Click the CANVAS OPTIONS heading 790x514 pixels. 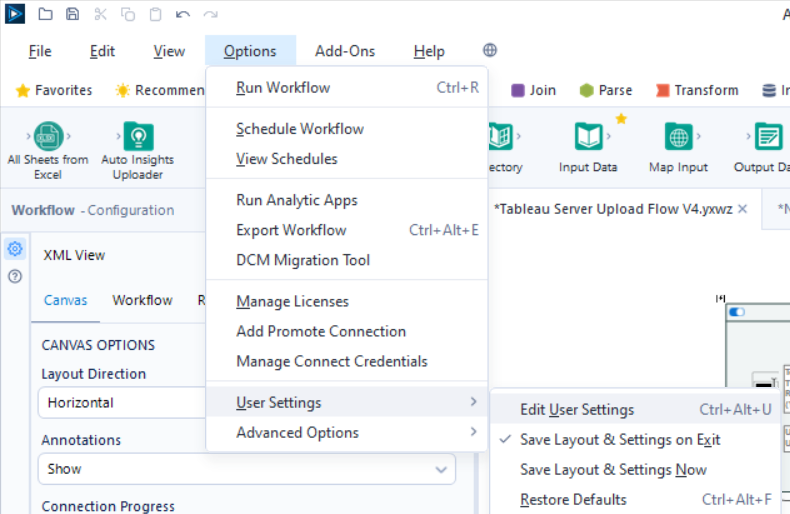(x=98, y=345)
